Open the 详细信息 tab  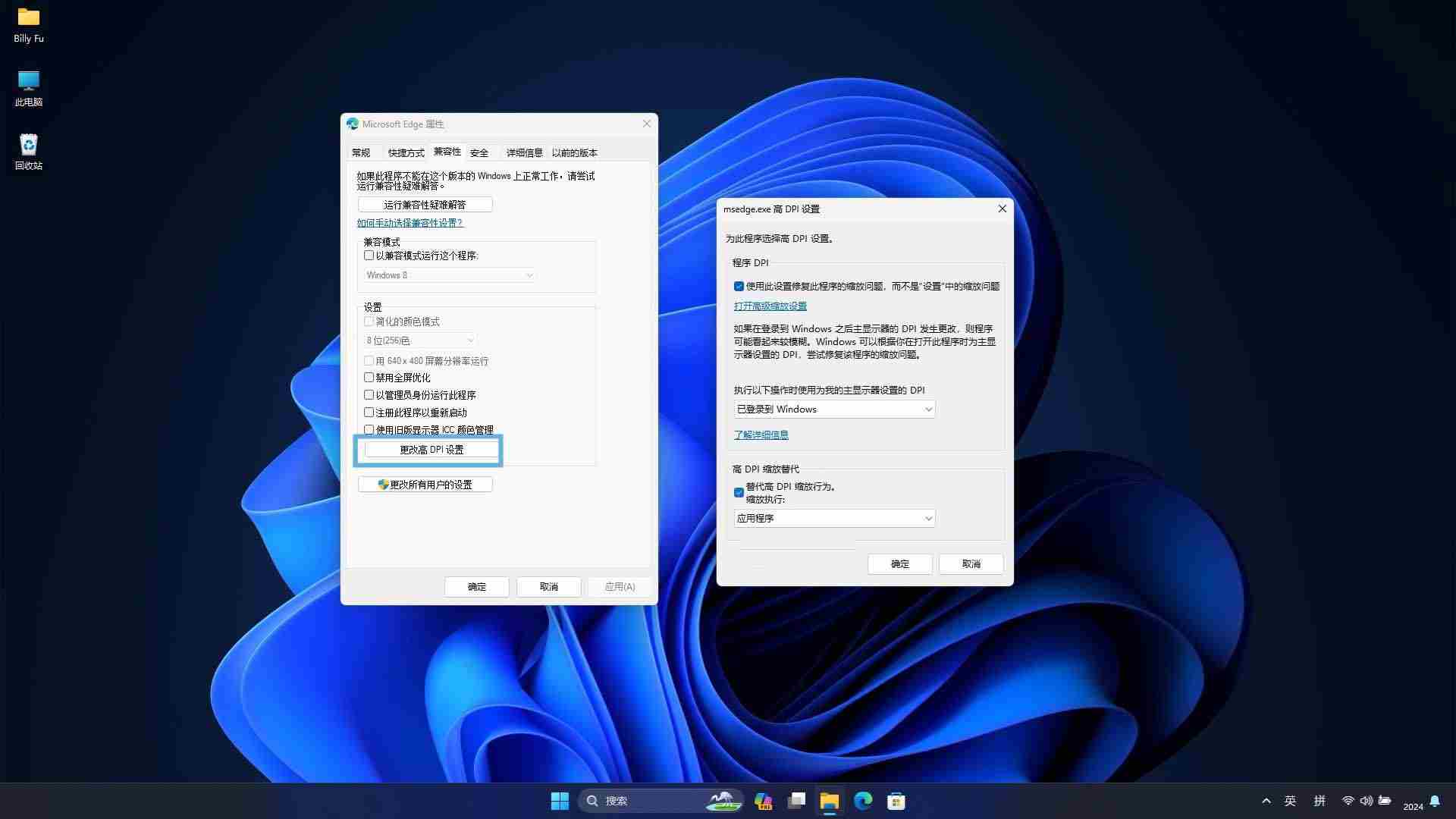(x=524, y=152)
